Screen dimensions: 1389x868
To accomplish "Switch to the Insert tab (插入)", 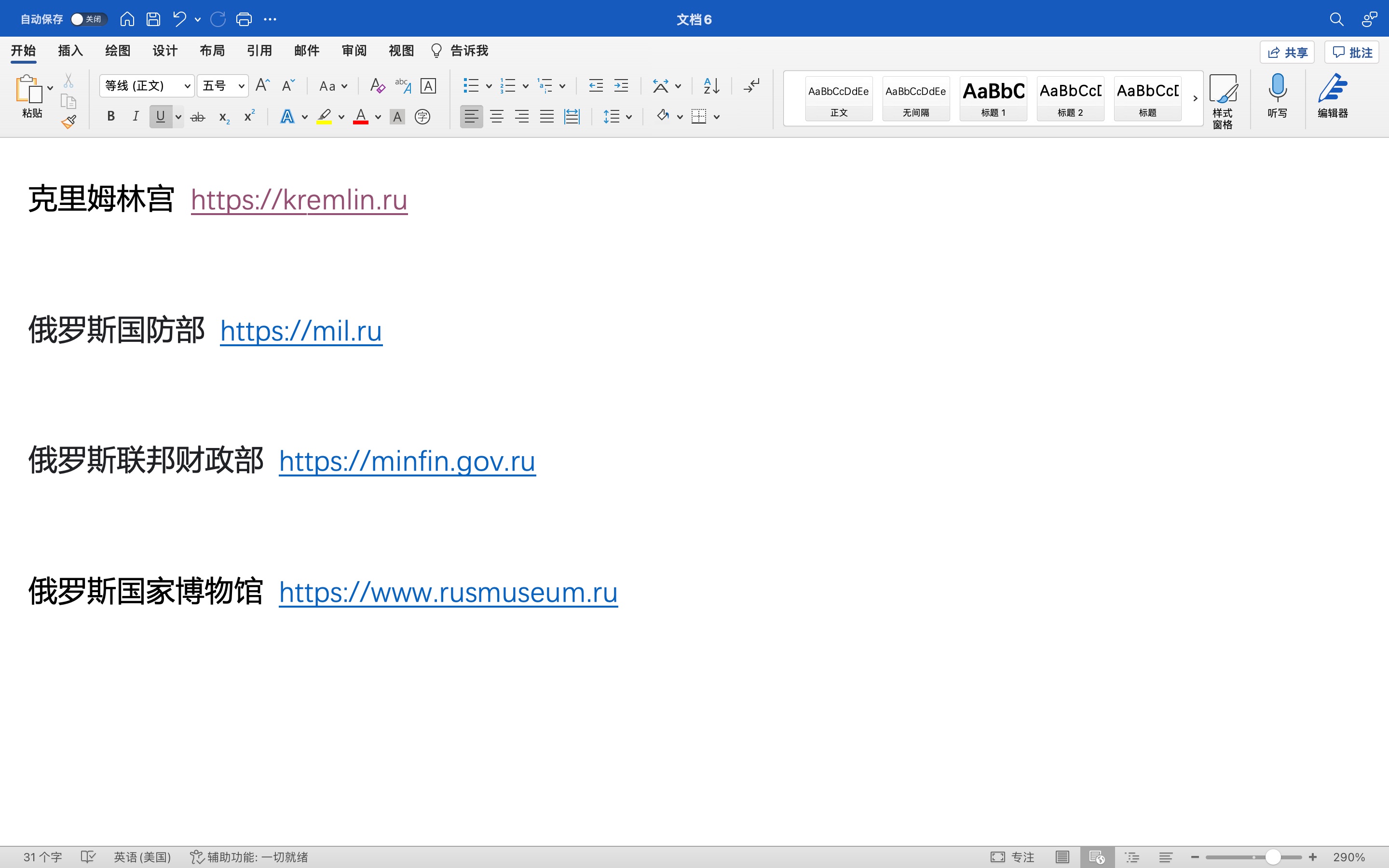I will pyautogui.click(x=70, y=51).
